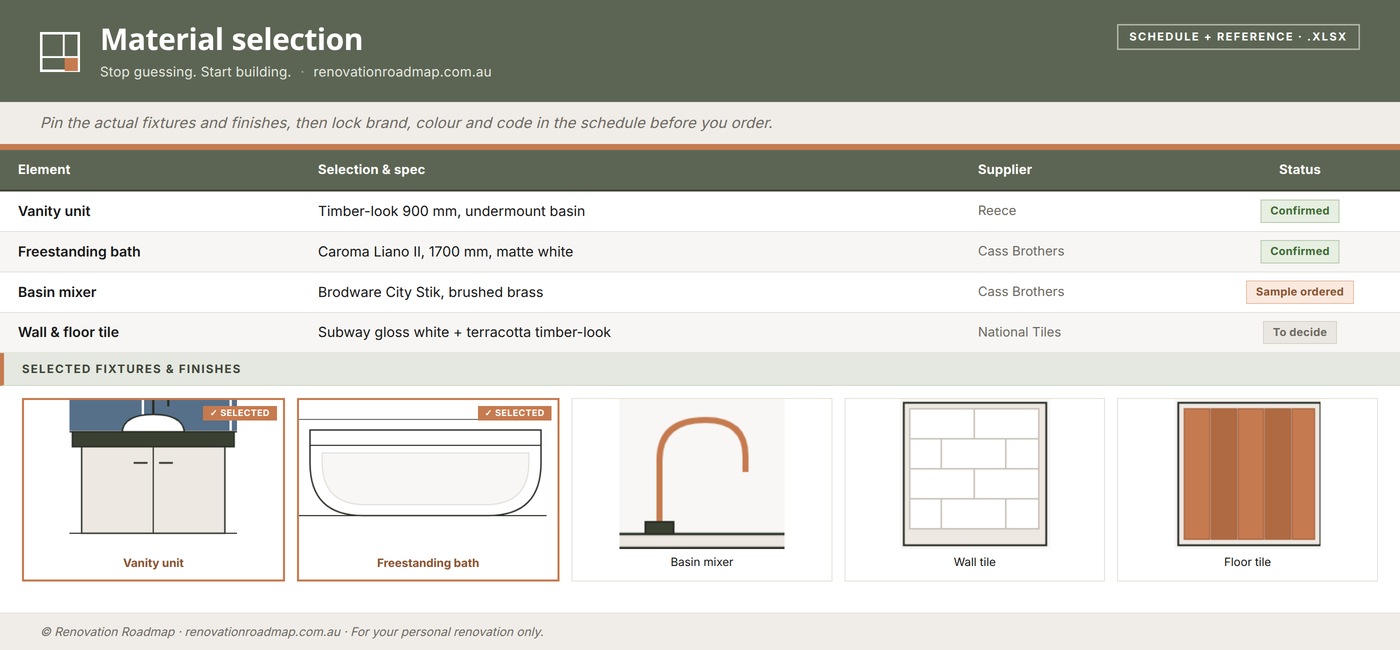Click the Sample ordered status badge

tap(1299, 292)
